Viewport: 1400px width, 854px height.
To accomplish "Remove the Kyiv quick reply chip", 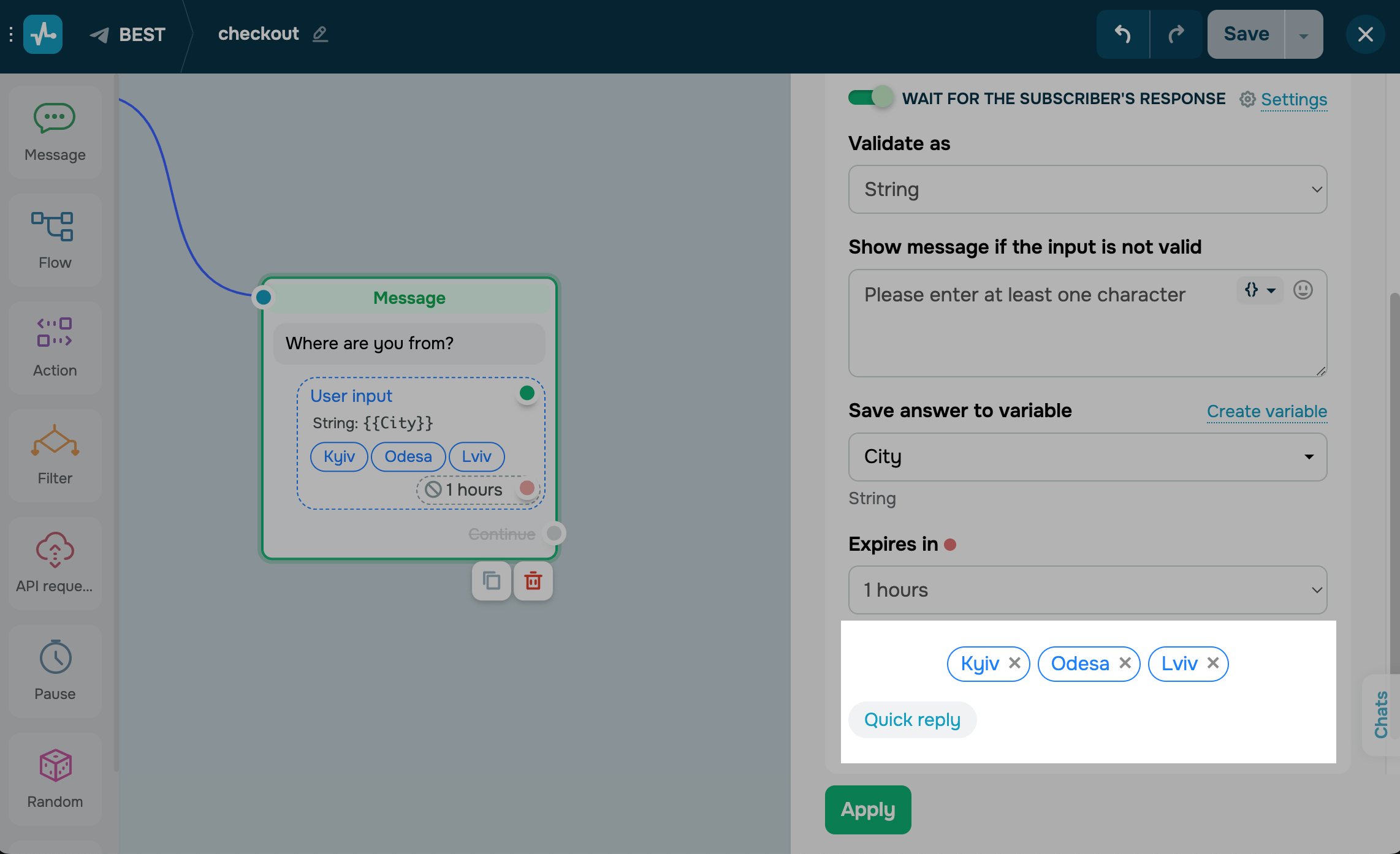I will (1014, 663).
